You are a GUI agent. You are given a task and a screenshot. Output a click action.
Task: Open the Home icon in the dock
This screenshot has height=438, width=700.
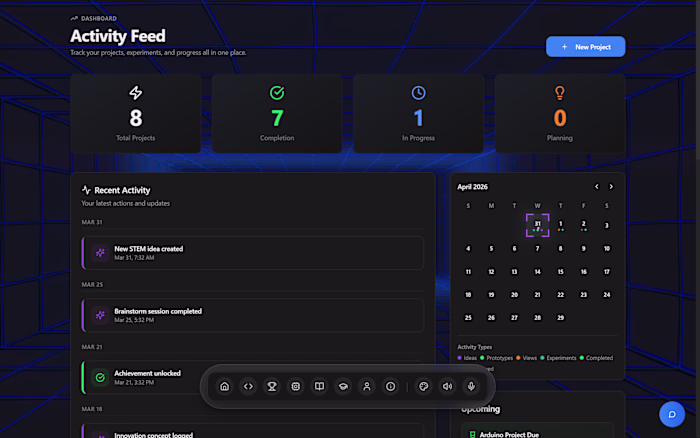[225, 386]
